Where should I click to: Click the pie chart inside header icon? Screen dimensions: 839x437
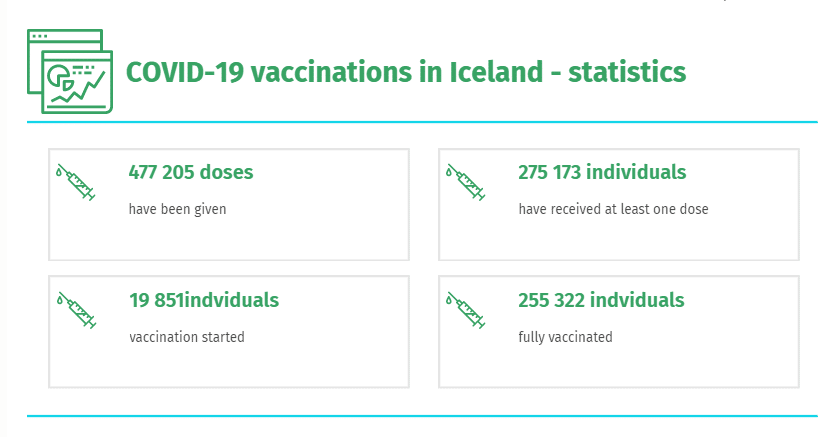59,76
